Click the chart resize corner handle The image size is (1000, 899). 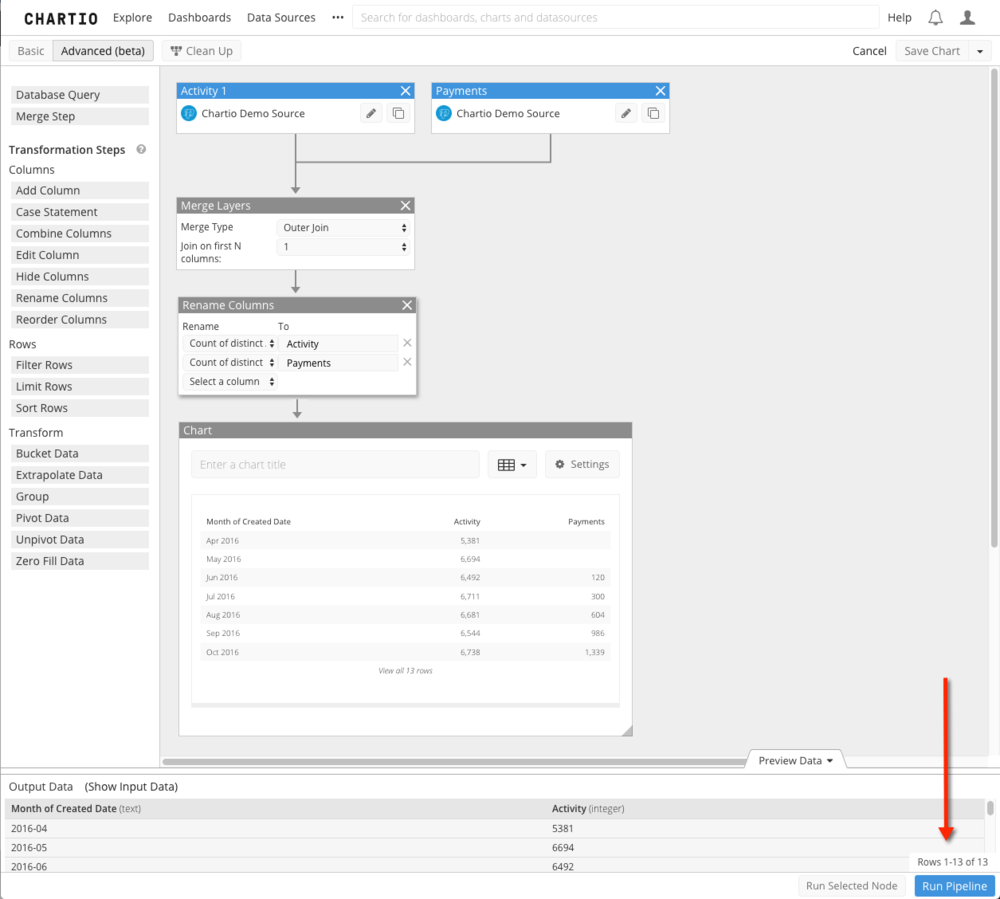point(627,731)
